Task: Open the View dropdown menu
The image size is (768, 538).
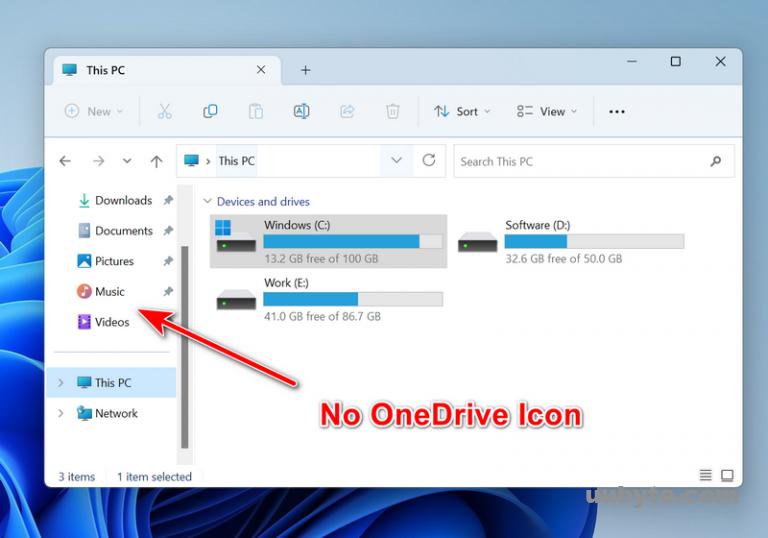Action: pyautogui.click(x=547, y=111)
